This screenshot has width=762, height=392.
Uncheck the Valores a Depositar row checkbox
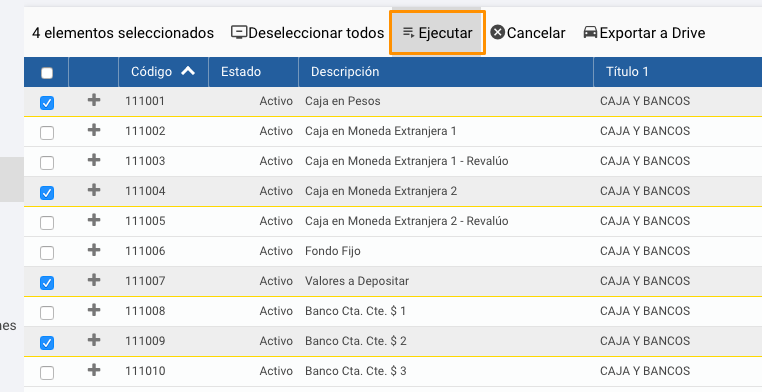[x=47, y=283]
